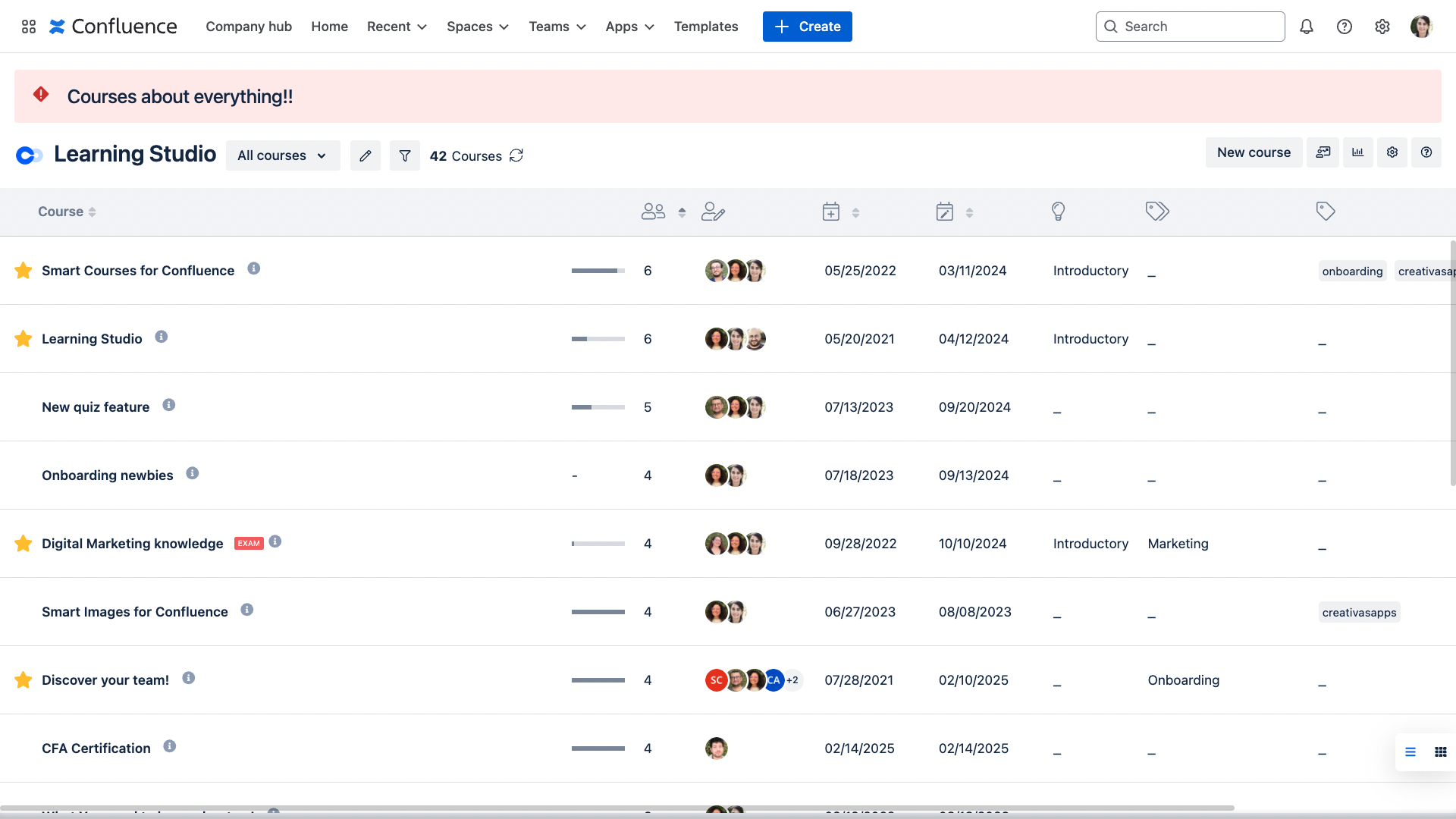This screenshot has width=1456, height=819.
Task: Click creativasapps tag on Smart Images row
Action: 1360,613
